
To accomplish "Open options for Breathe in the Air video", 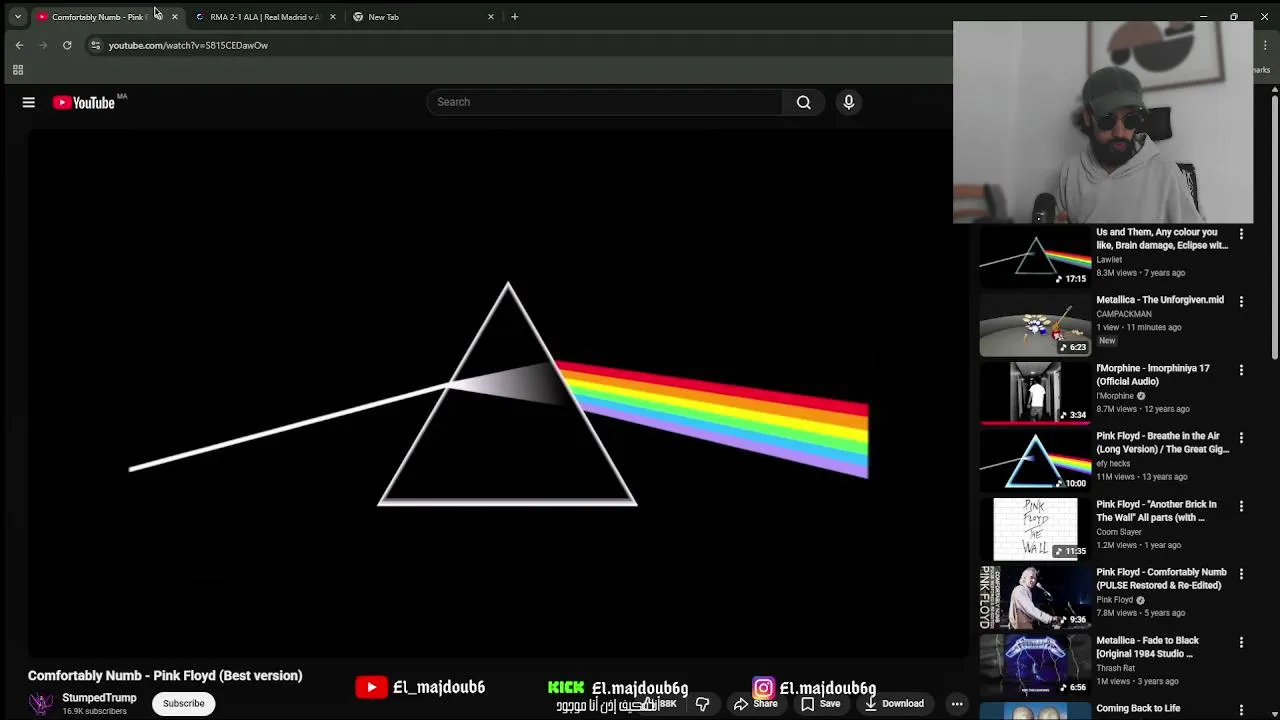I will (1241, 438).
